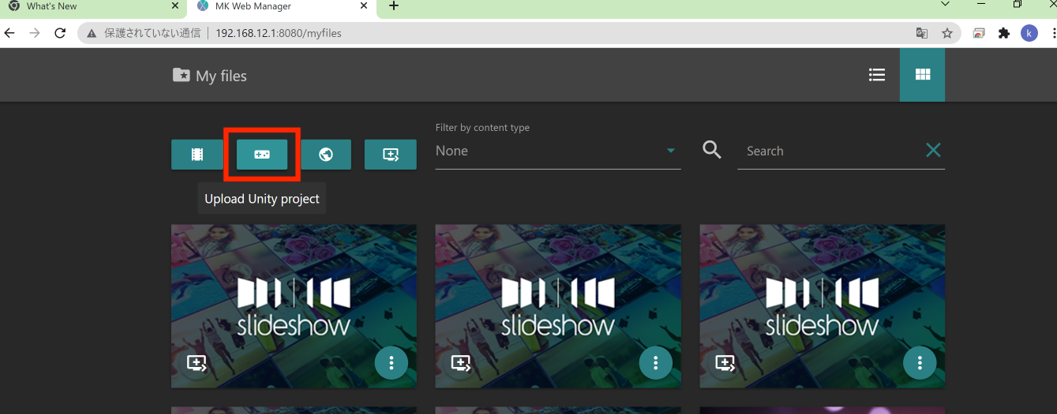Click inside the Search input field

pyautogui.click(x=831, y=151)
